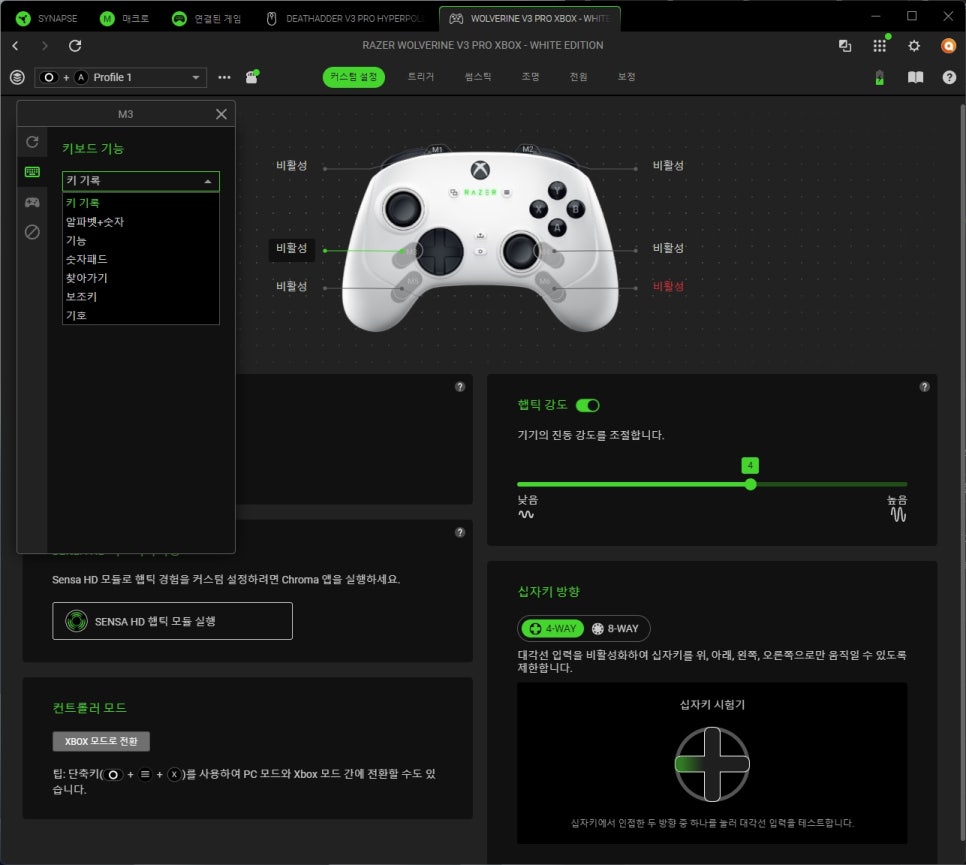966x865 pixels.
Task: Select the disable icon in M3 sidebar
Action: tap(32, 232)
